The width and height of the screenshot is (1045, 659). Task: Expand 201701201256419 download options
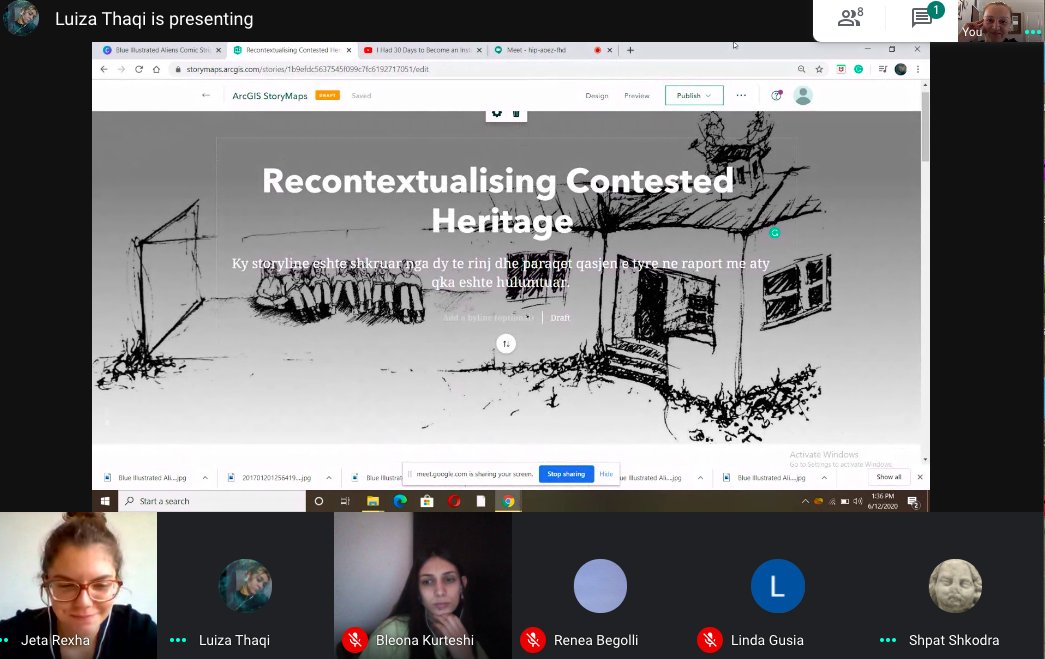click(329, 478)
